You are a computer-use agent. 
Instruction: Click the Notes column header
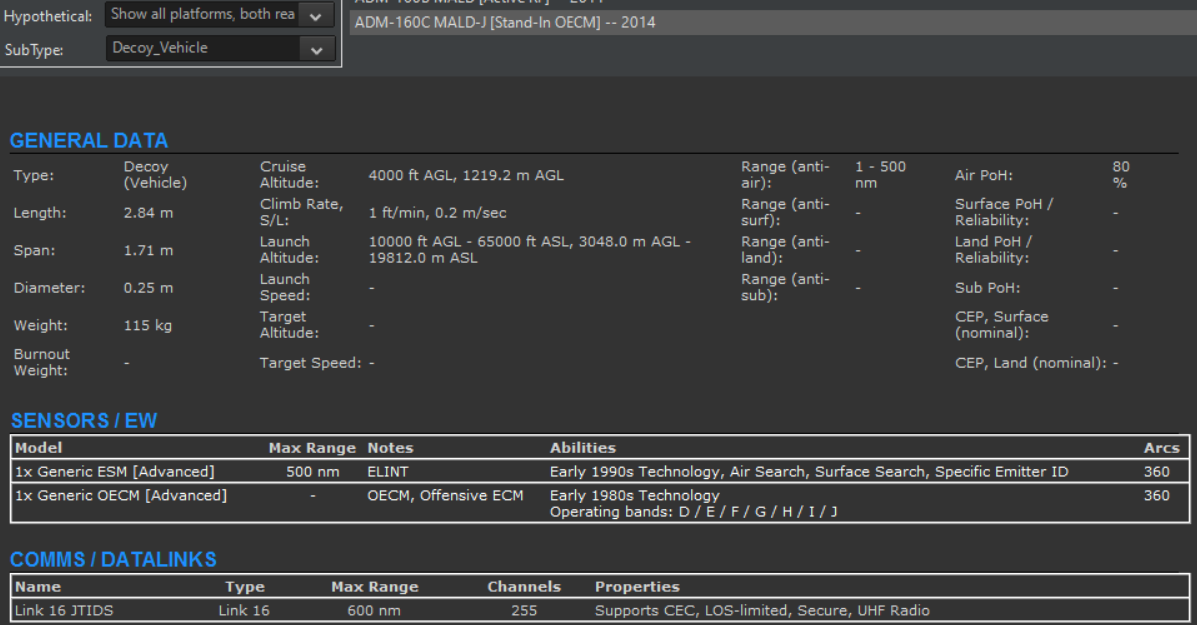390,448
